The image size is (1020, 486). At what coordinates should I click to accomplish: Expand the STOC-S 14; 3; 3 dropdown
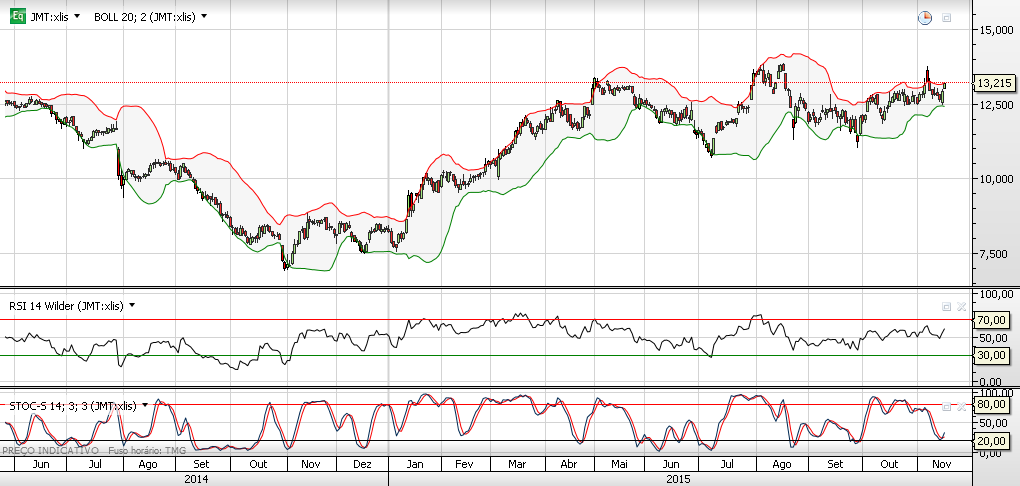coord(146,405)
